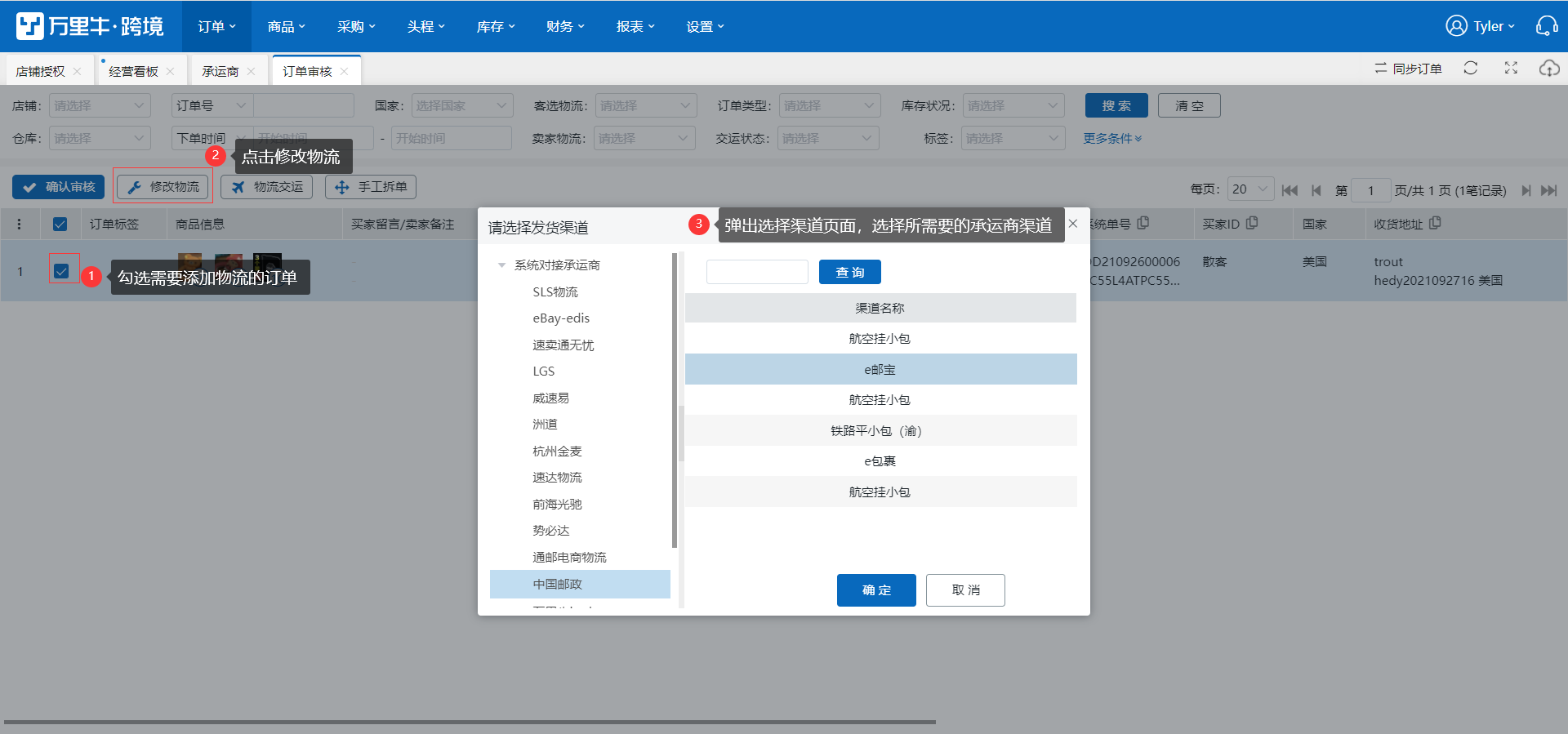This screenshot has width=1568, height=734.
Task: Open the 客选物流 dropdown
Action: [646, 105]
